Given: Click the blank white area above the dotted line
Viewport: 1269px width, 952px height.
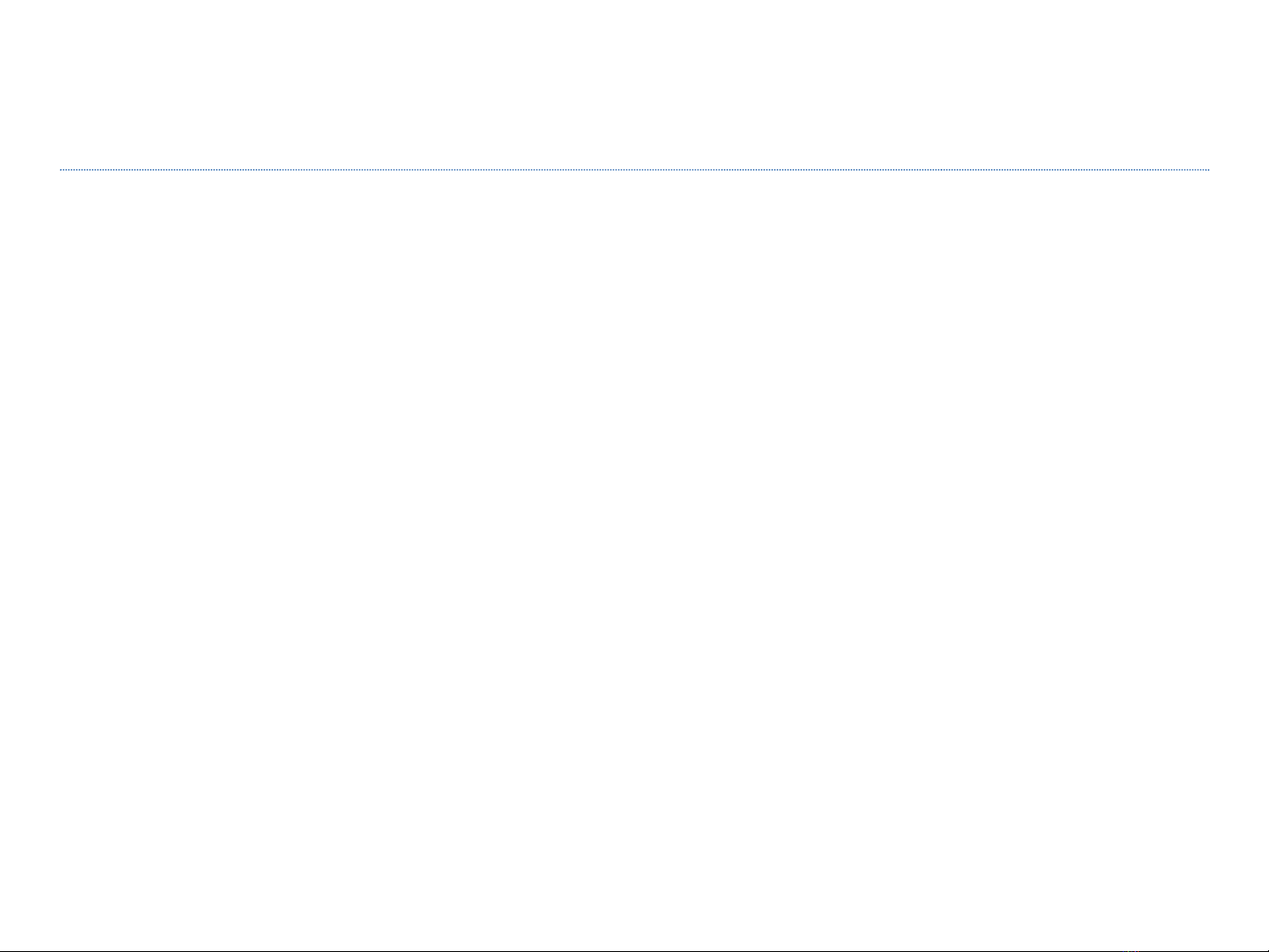Looking at the screenshot, I should [x=634, y=84].
